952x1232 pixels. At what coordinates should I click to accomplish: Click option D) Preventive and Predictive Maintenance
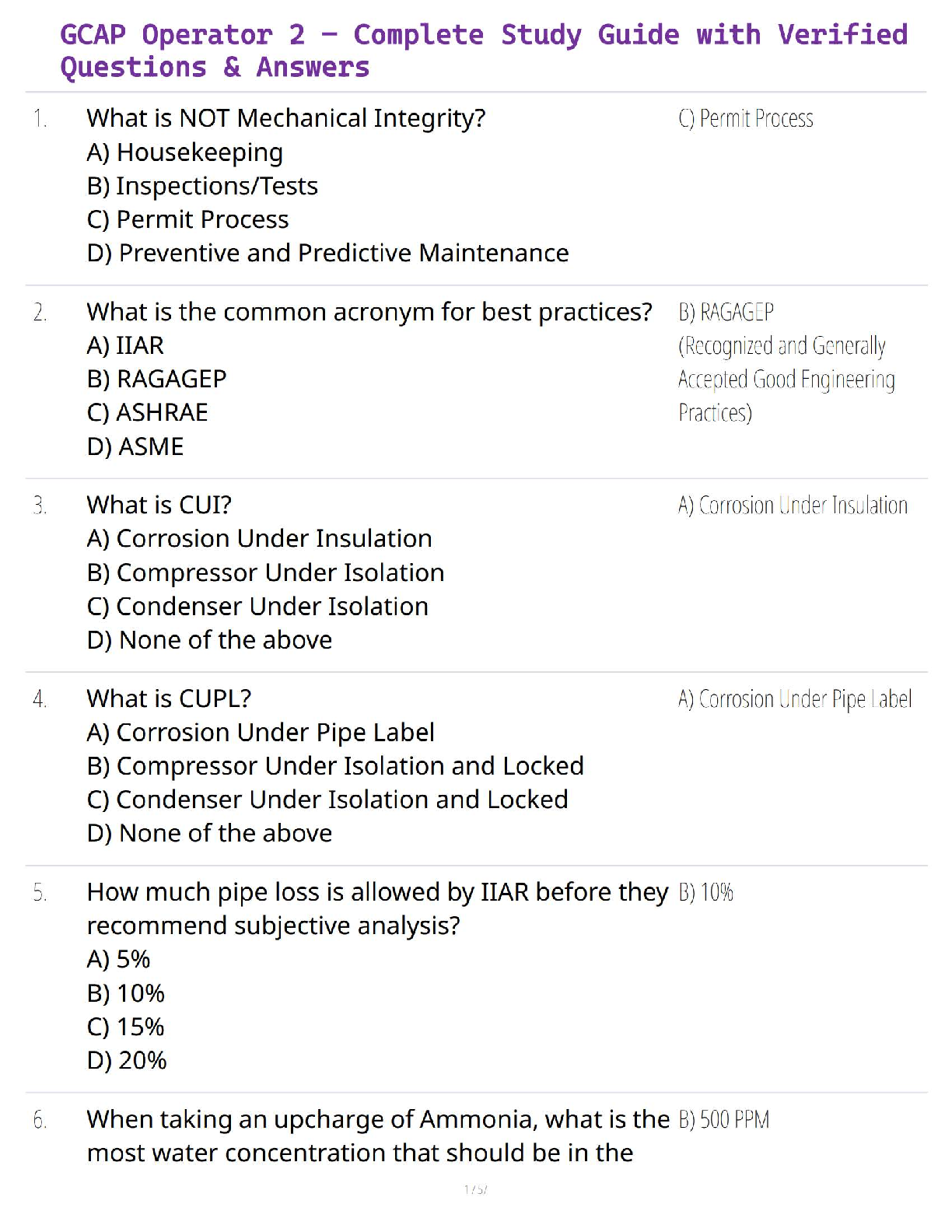coord(327,254)
